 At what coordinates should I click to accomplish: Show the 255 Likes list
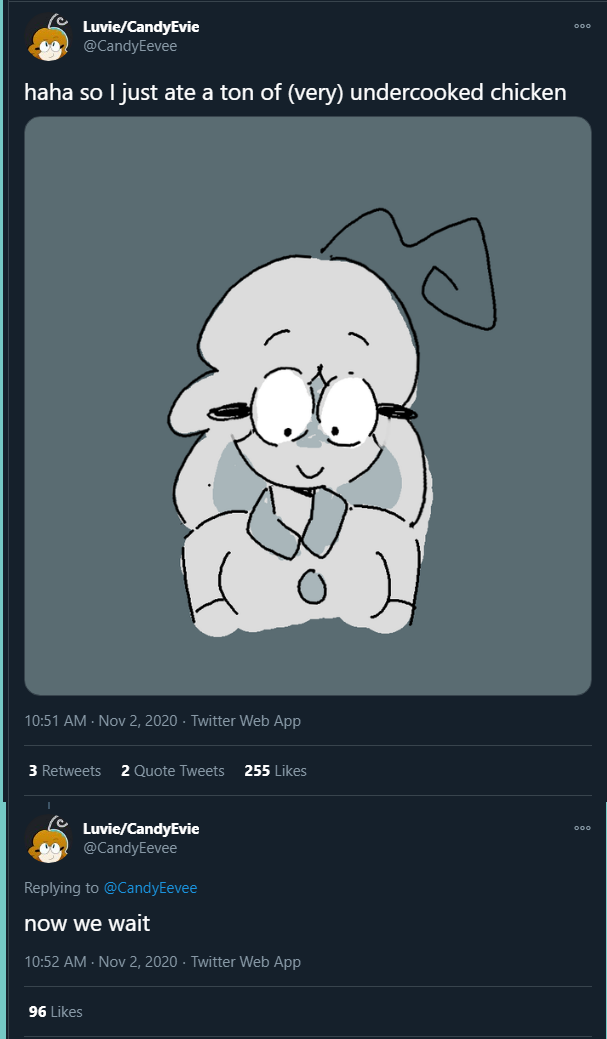pos(276,771)
